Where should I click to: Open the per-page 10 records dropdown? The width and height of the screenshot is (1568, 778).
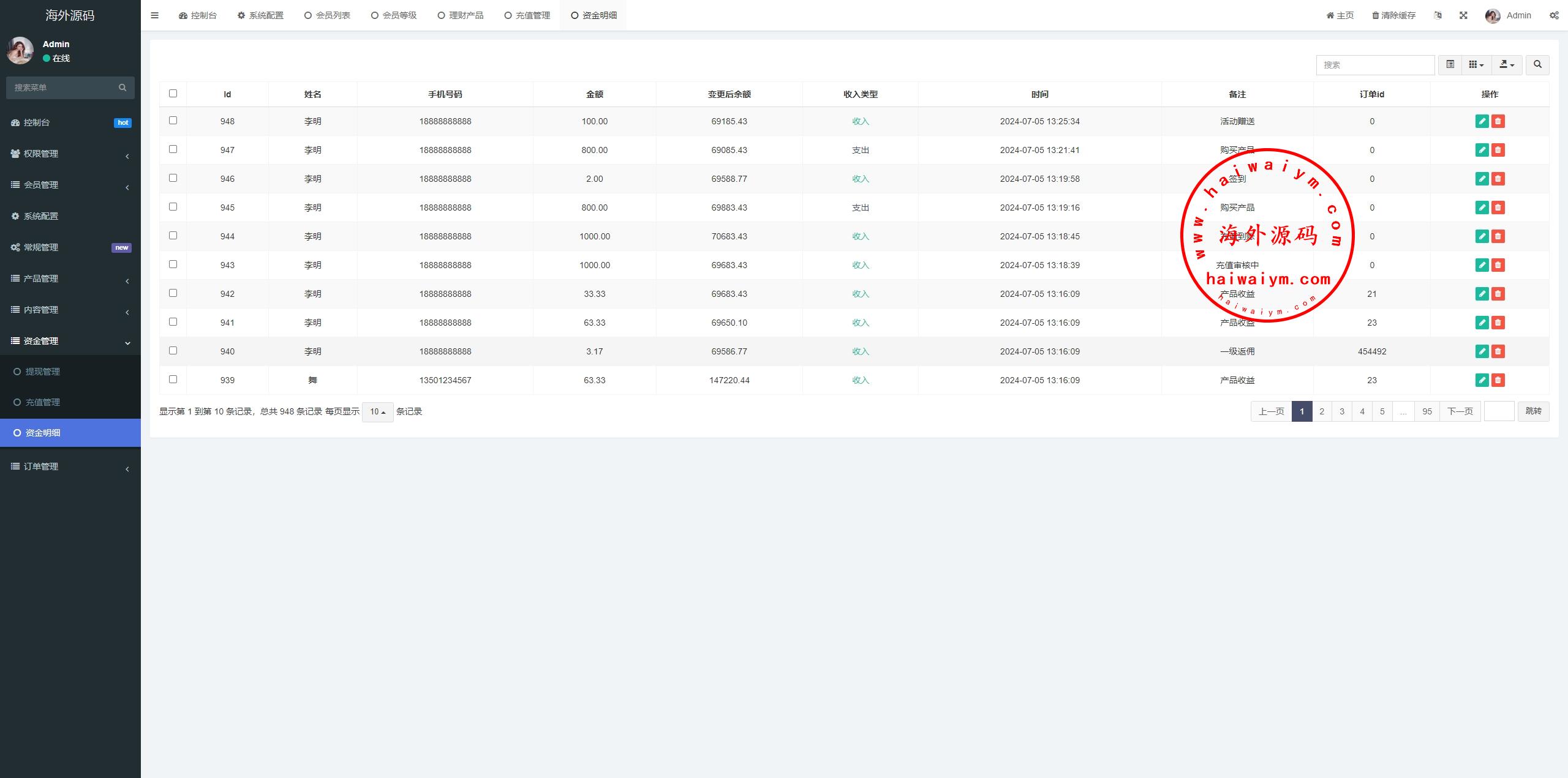tap(377, 412)
